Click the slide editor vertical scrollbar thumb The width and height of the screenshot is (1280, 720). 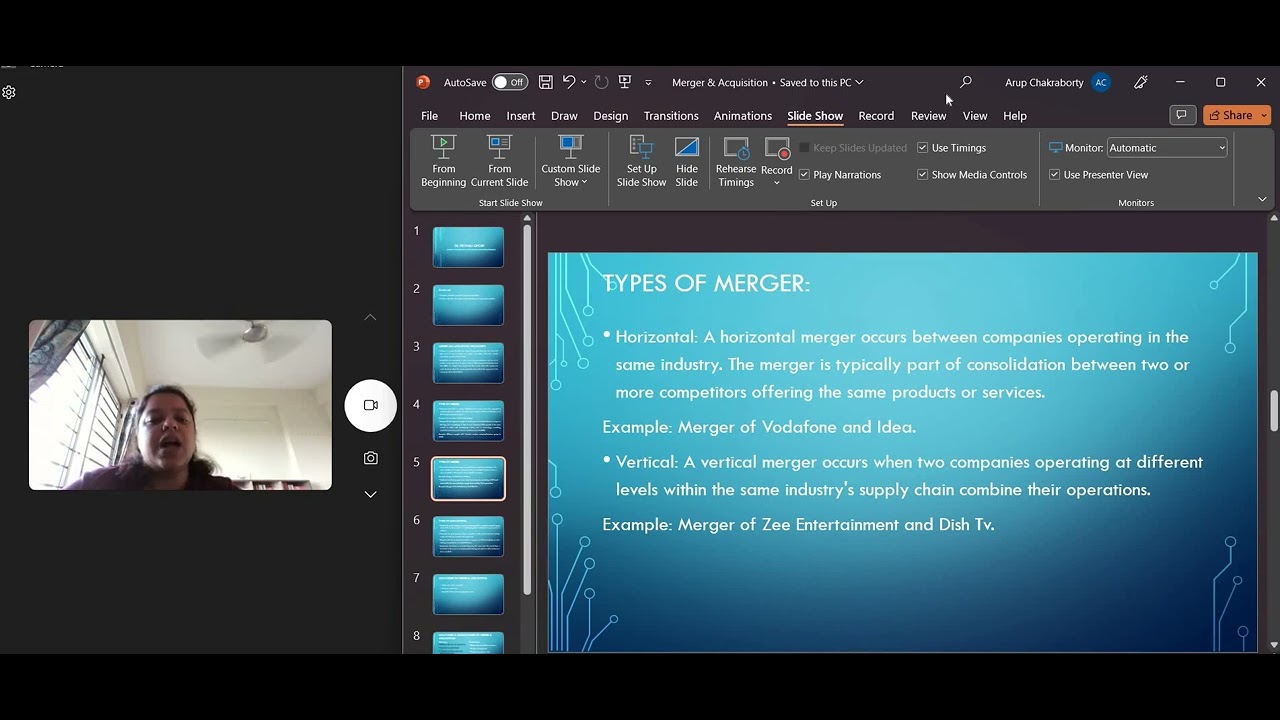click(x=1274, y=410)
